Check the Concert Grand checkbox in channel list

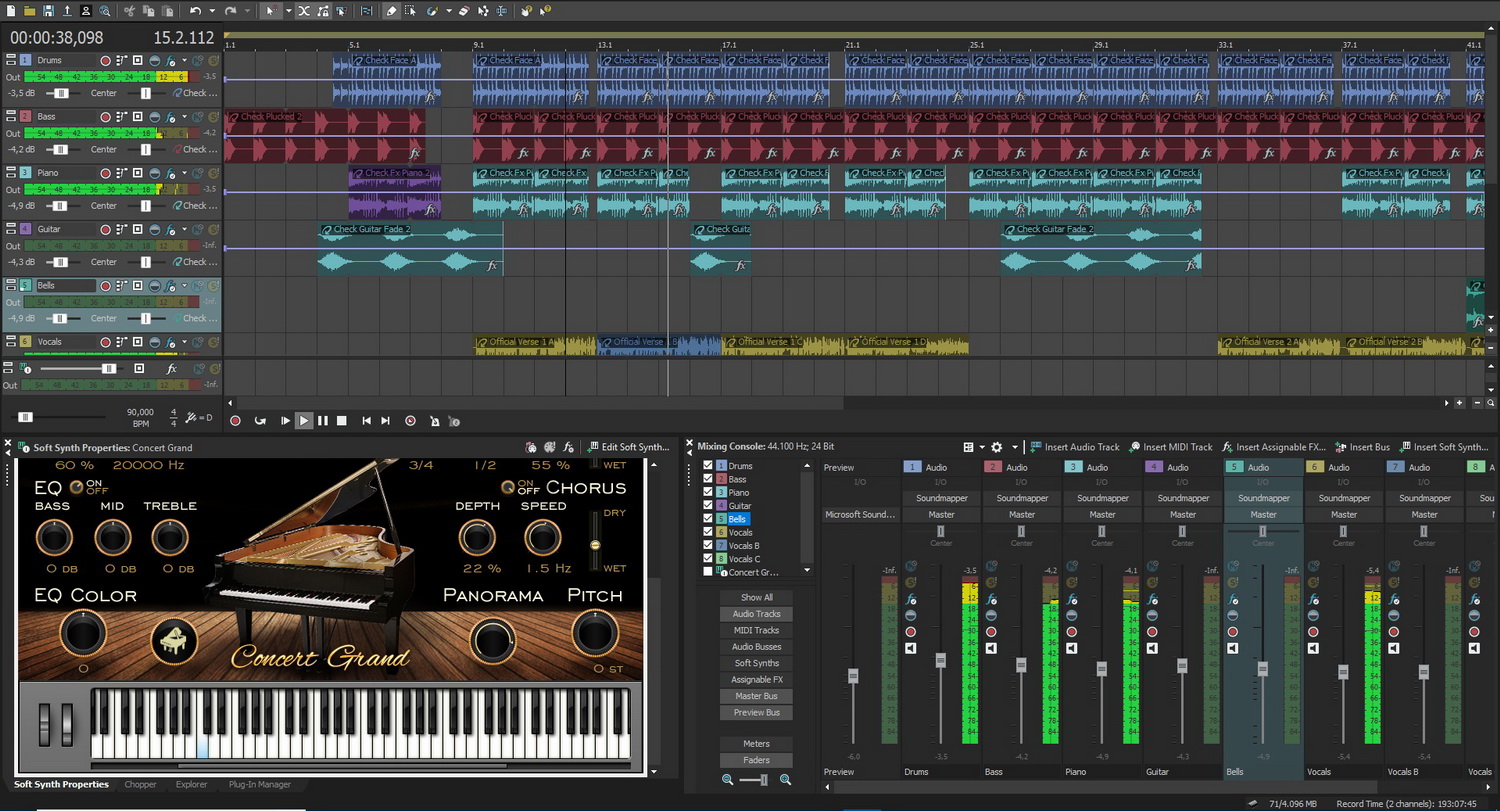pos(709,572)
